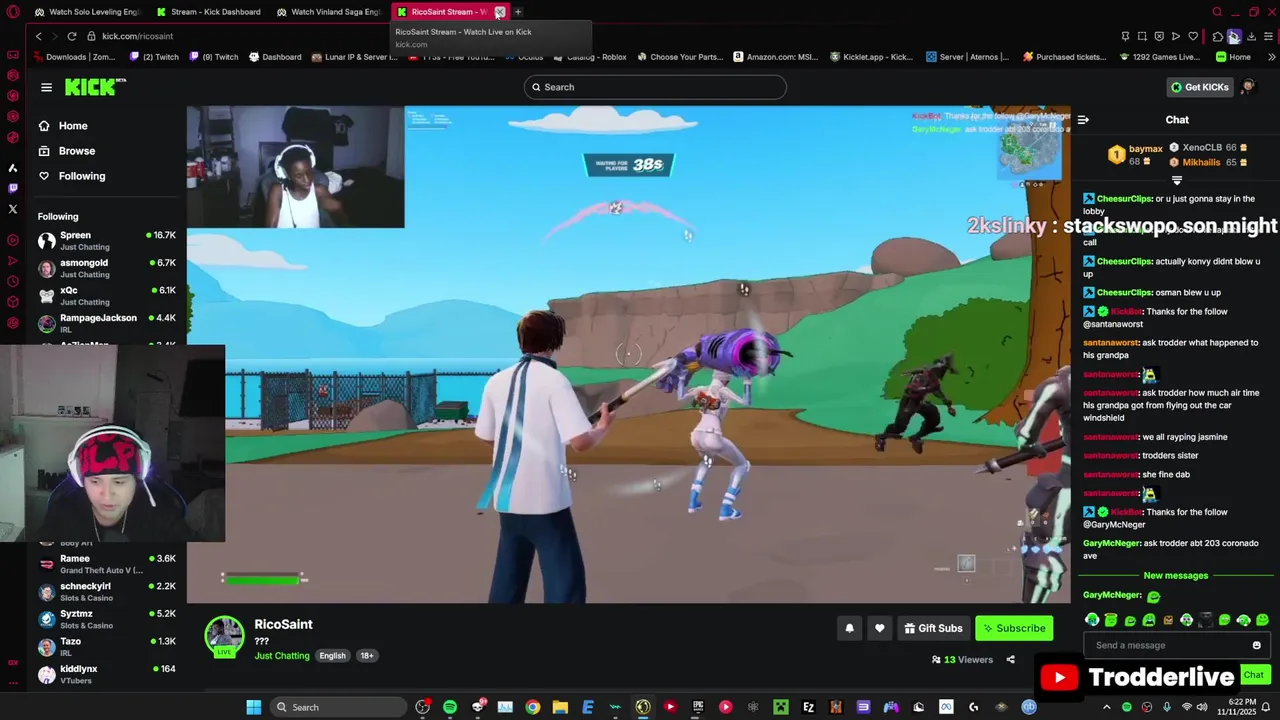
Task: Open schneckyirl channel in sidebar
Action: [x=107, y=591]
